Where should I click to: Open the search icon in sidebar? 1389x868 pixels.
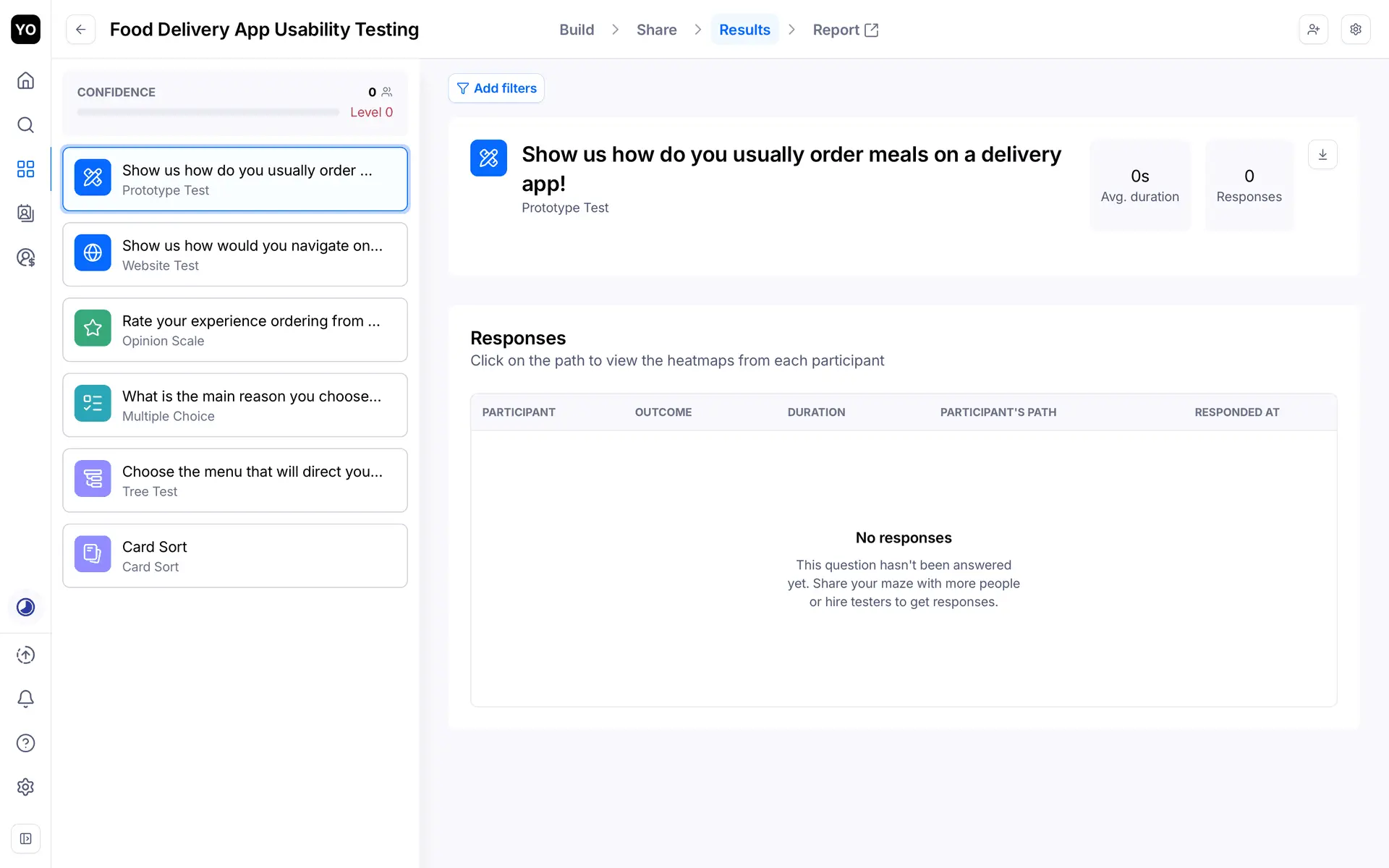point(25,125)
